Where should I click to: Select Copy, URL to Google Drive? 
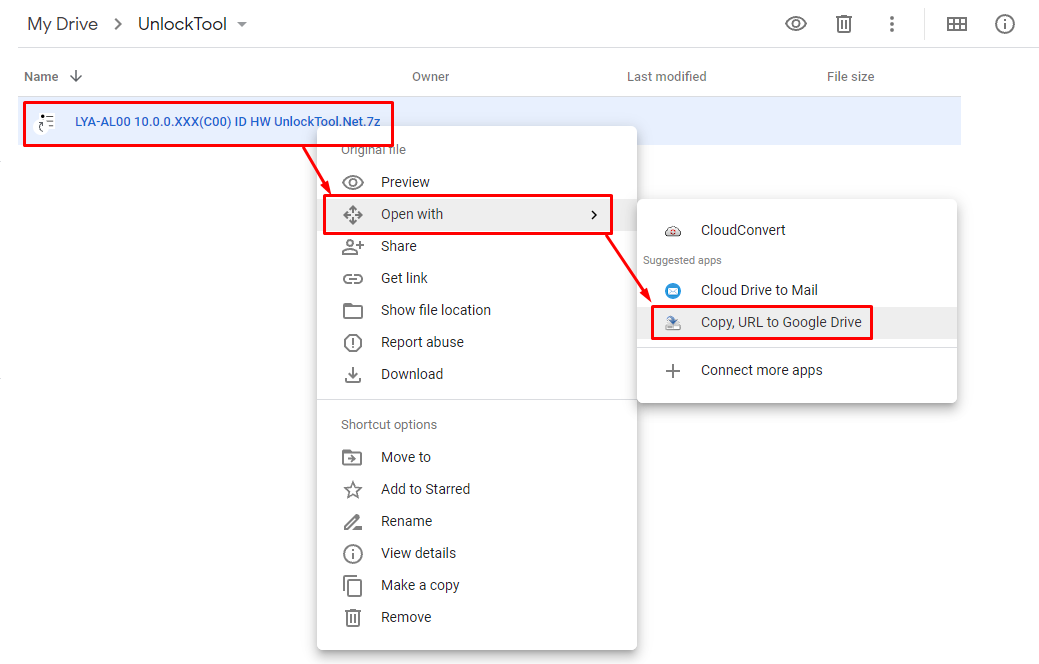[796, 323]
